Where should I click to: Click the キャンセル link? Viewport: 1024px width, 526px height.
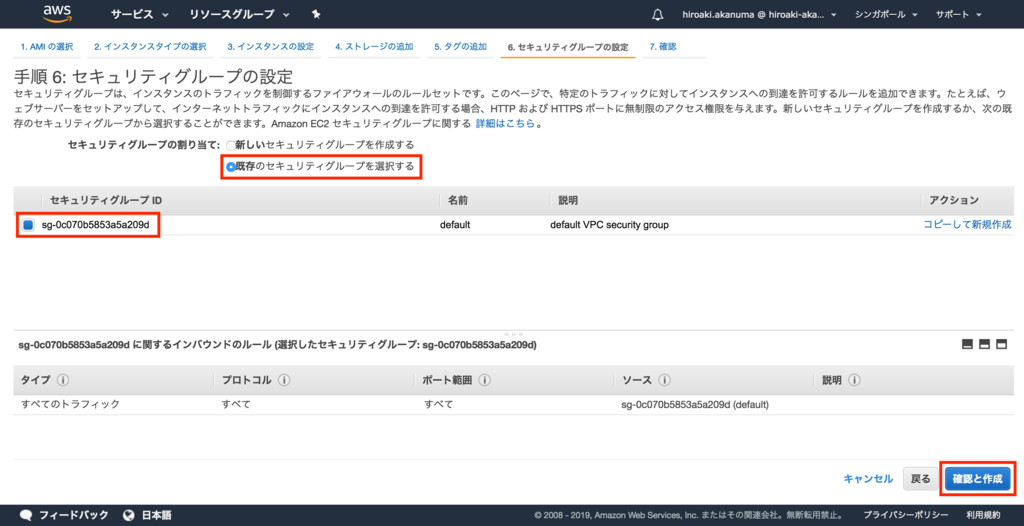pyautogui.click(x=868, y=479)
